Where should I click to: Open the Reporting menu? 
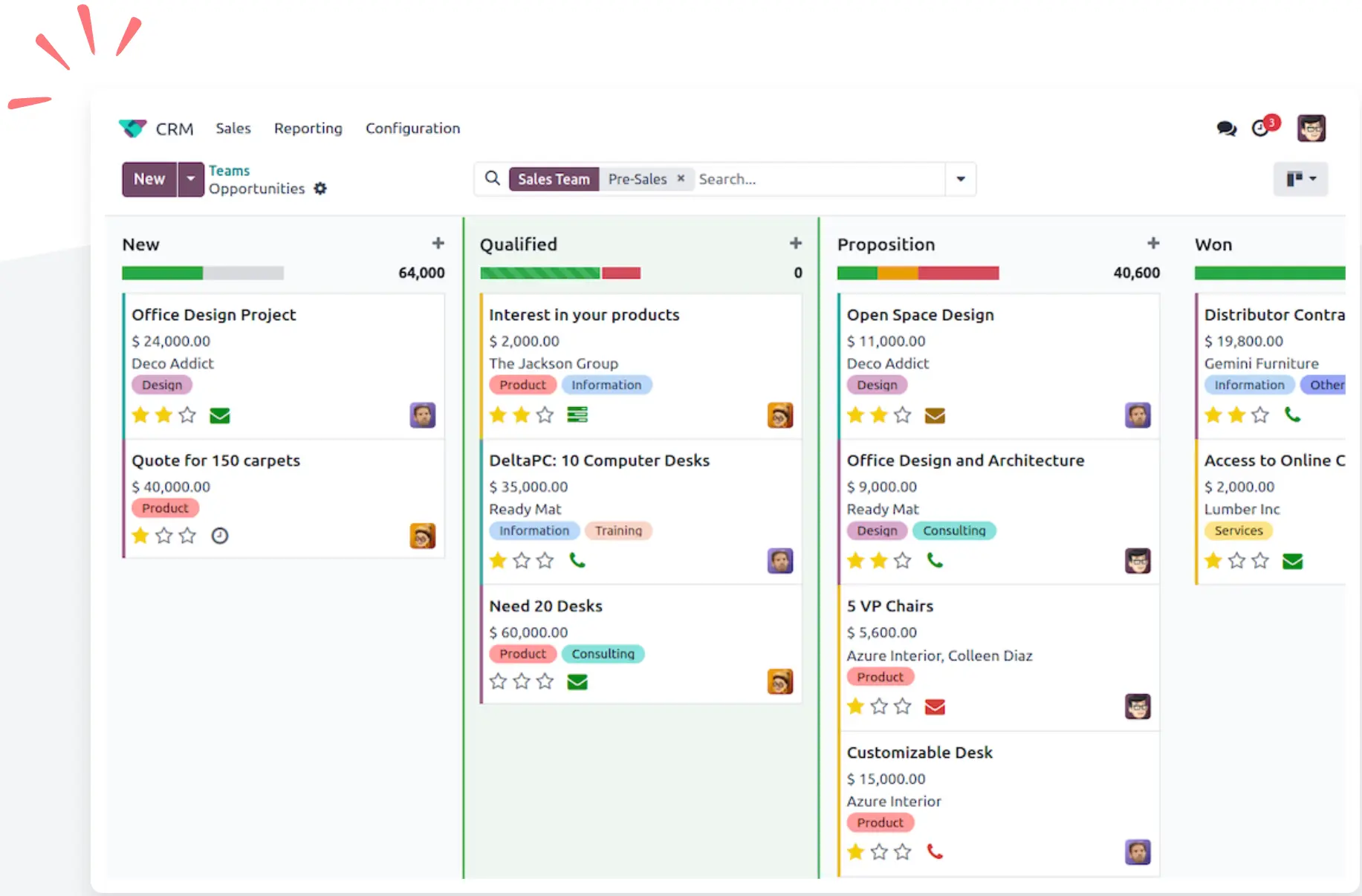308,129
